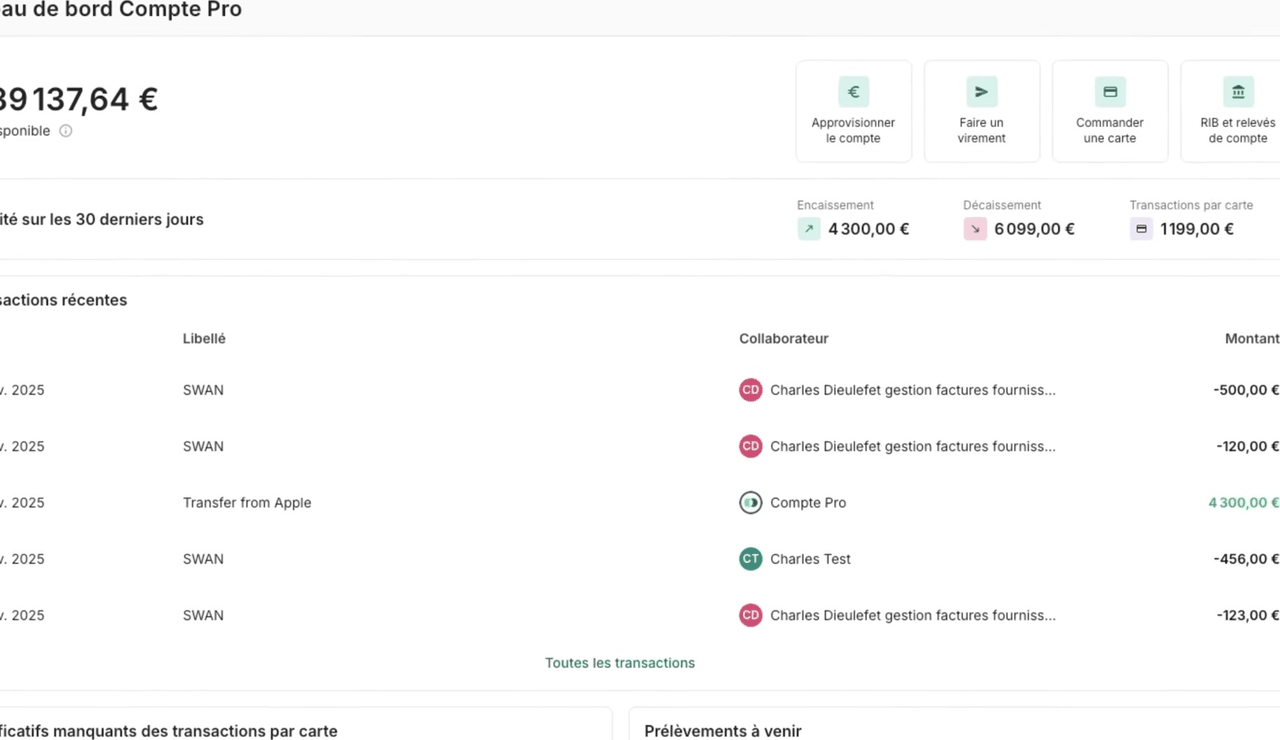The width and height of the screenshot is (1280, 740).
Task: Click the CD avatar in the -123,00 € row
Action: pyautogui.click(x=751, y=615)
